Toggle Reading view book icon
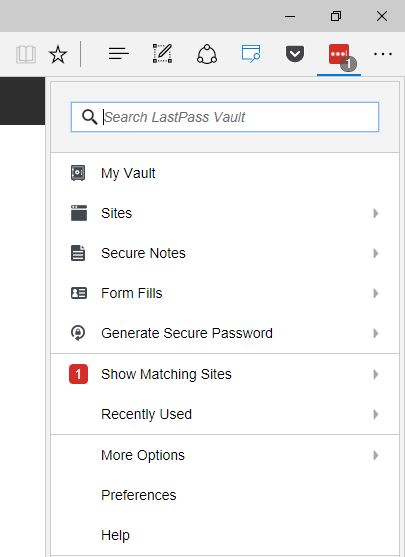 click(x=26, y=54)
